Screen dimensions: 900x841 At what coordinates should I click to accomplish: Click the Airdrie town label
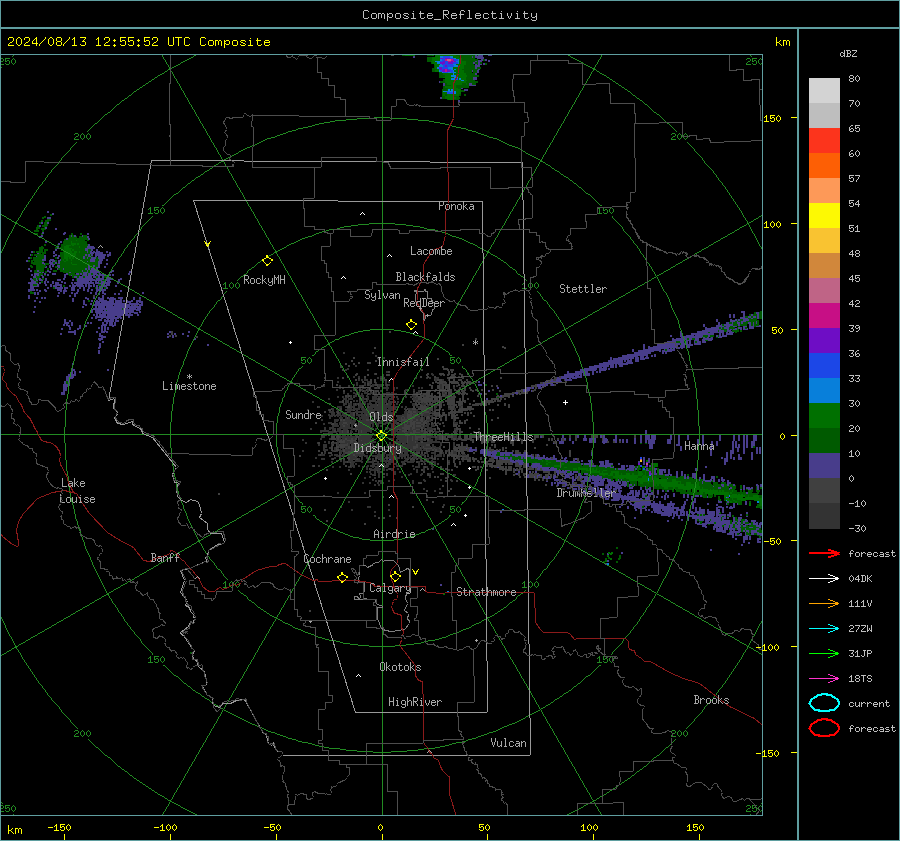[394, 534]
